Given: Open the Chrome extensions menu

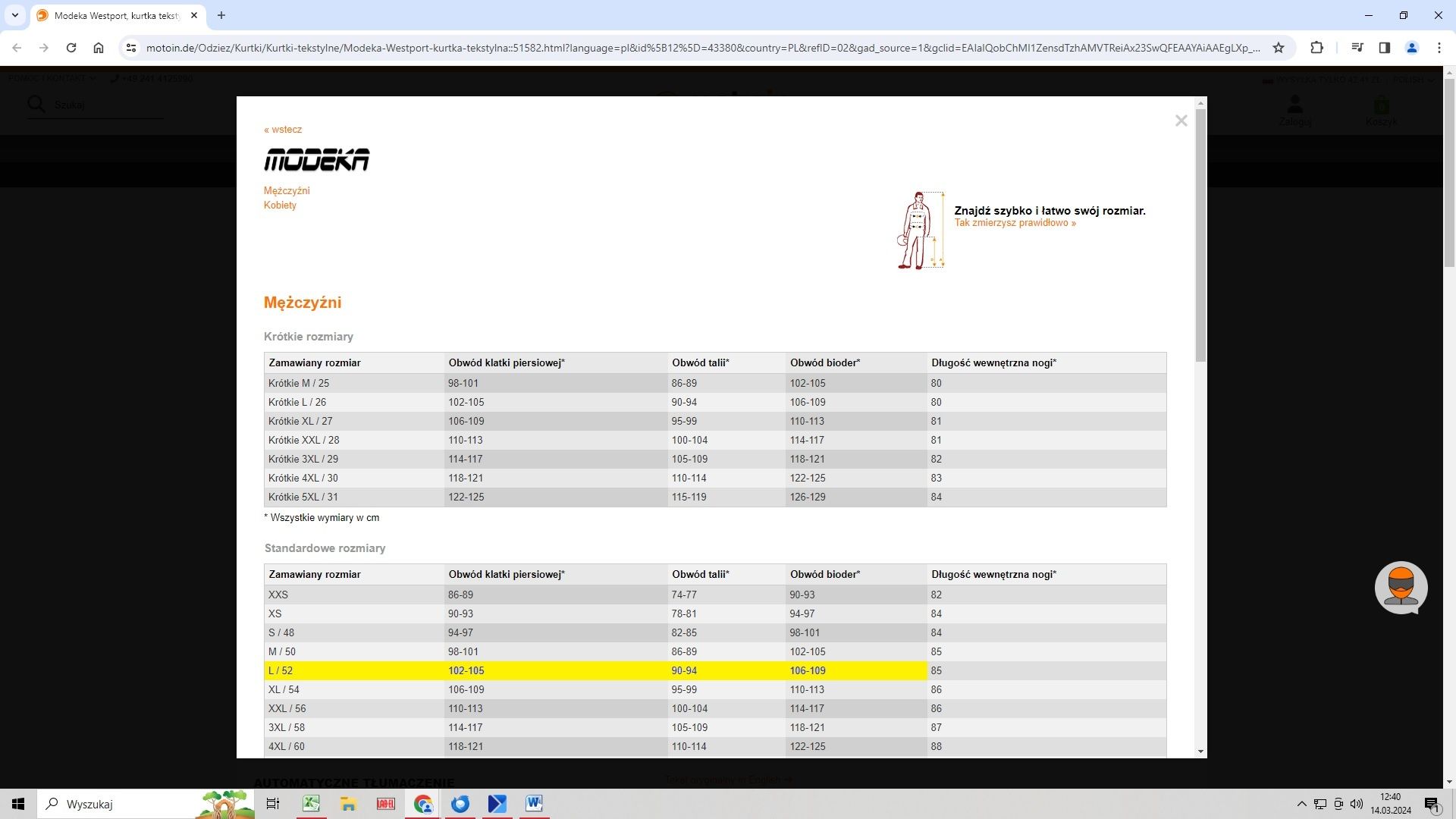Looking at the screenshot, I should tap(1316, 48).
